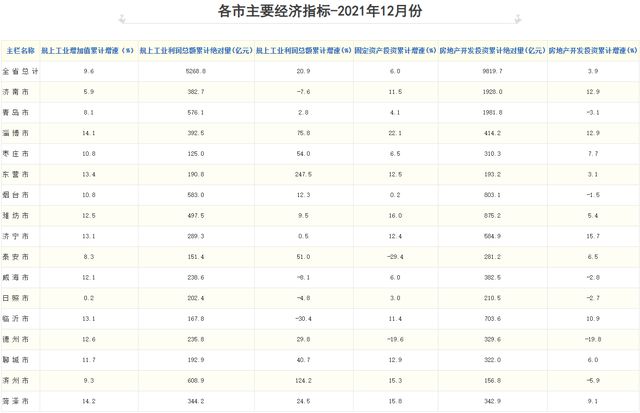Viewport: 640px width, 413px height.
Task: Click 德州市 real estate growth value -19.8
Action: pos(593,339)
